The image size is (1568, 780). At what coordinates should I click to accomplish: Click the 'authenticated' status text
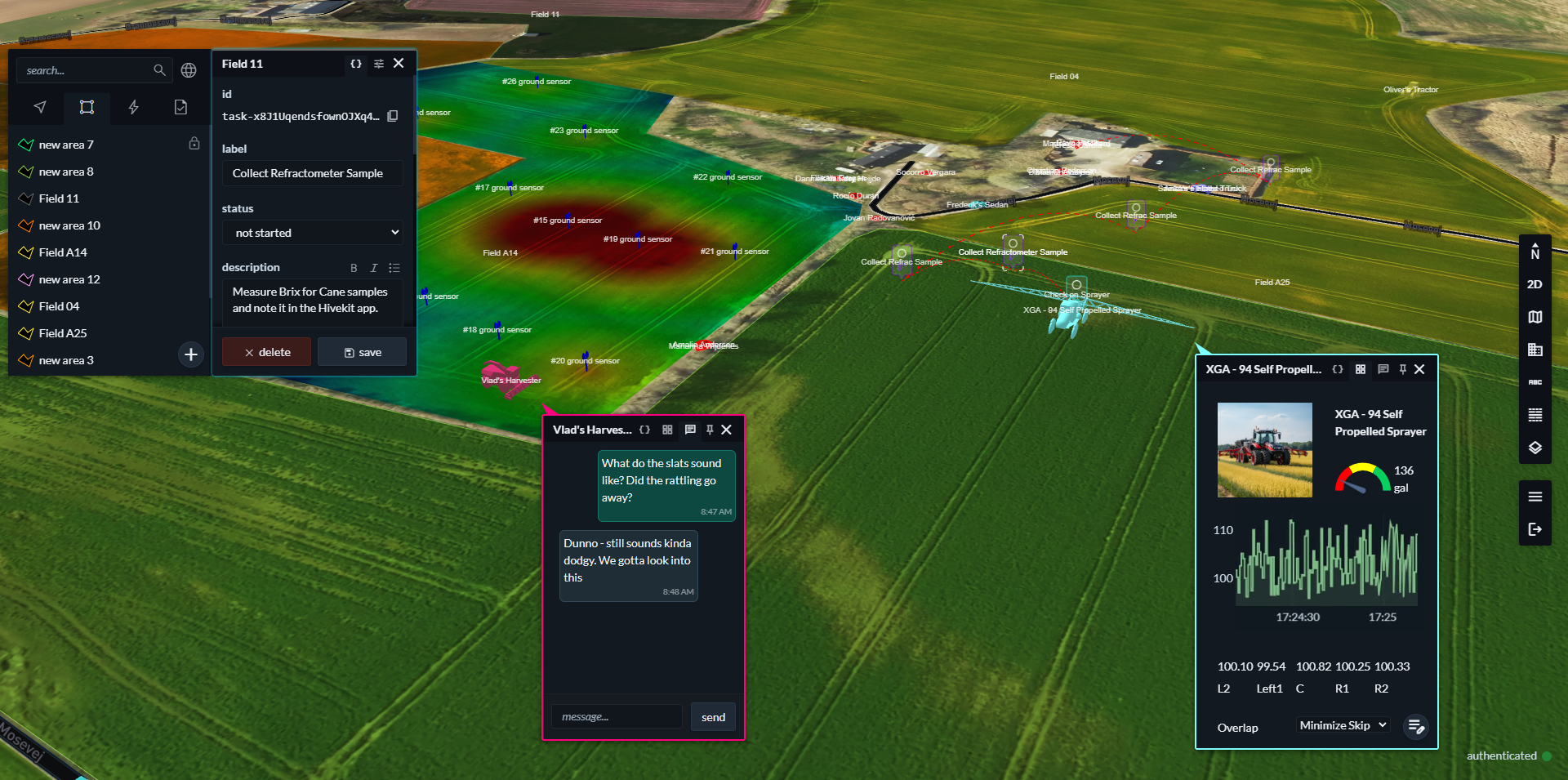1501,755
